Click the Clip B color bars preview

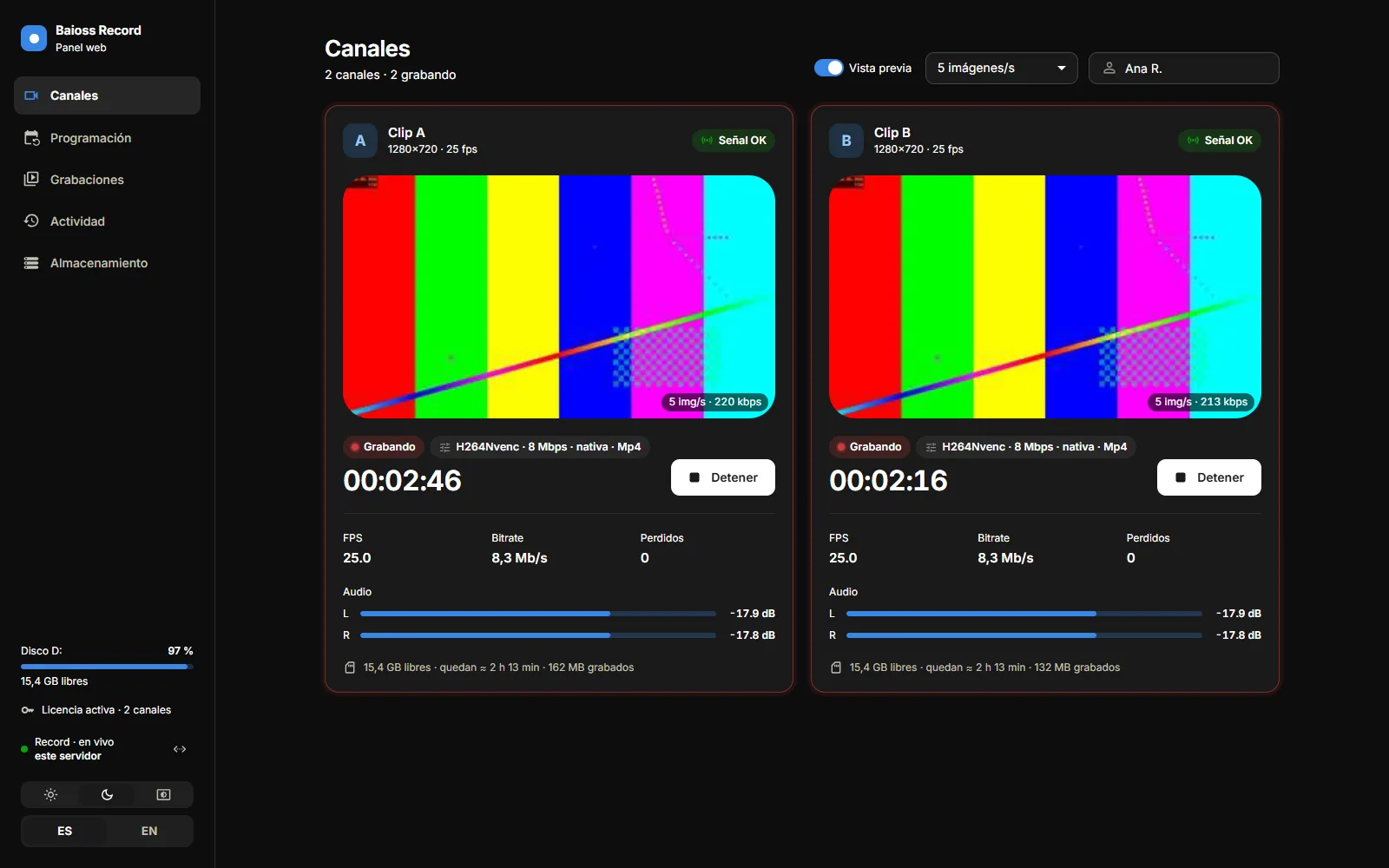click(x=1045, y=297)
